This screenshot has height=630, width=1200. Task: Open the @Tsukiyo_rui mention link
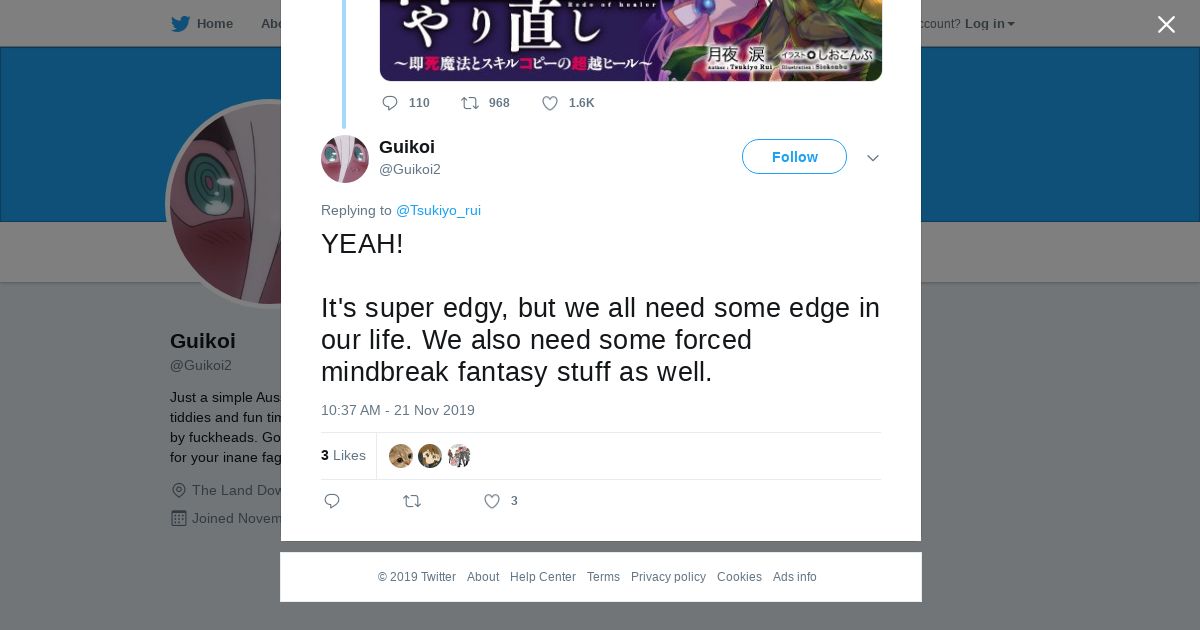[x=438, y=210]
